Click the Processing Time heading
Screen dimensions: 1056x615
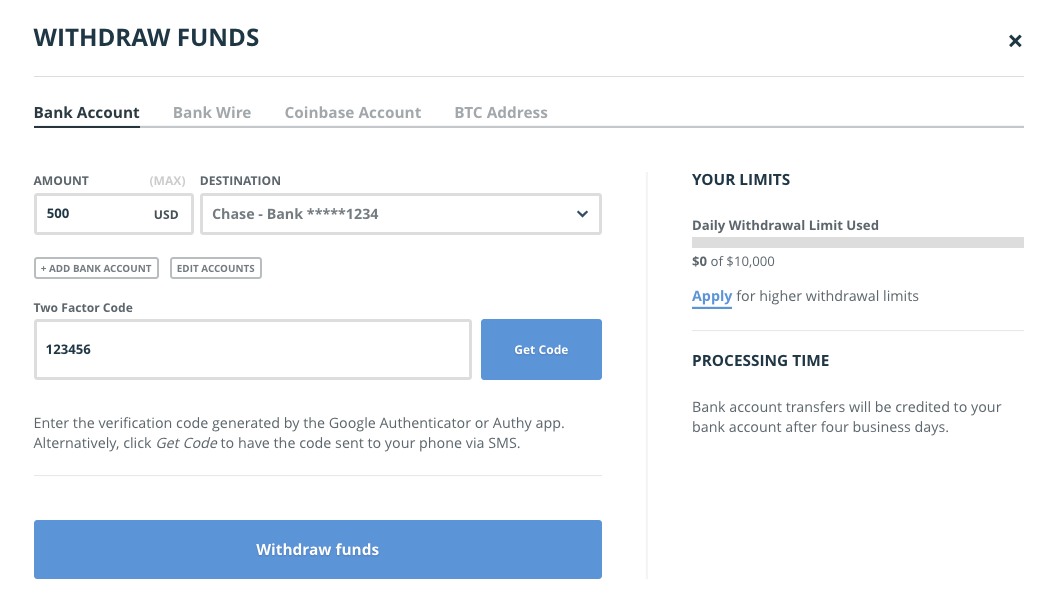click(760, 361)
